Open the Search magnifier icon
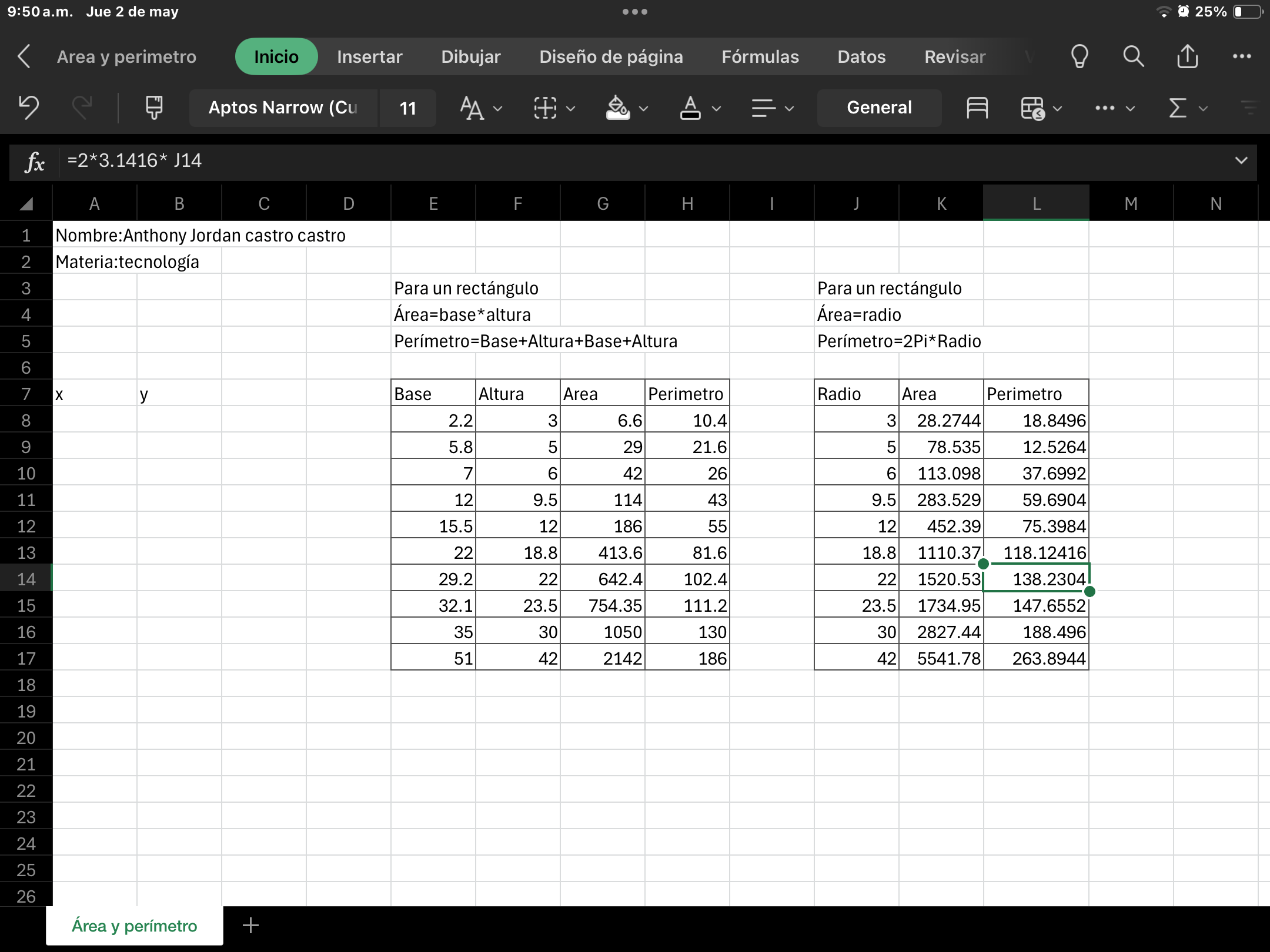1270x952 pixels. coord(1133,56)
